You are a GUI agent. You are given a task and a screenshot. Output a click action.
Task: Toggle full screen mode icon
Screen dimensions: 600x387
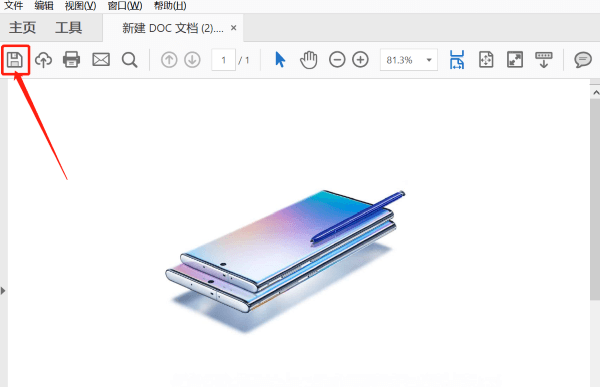(515, 60)
